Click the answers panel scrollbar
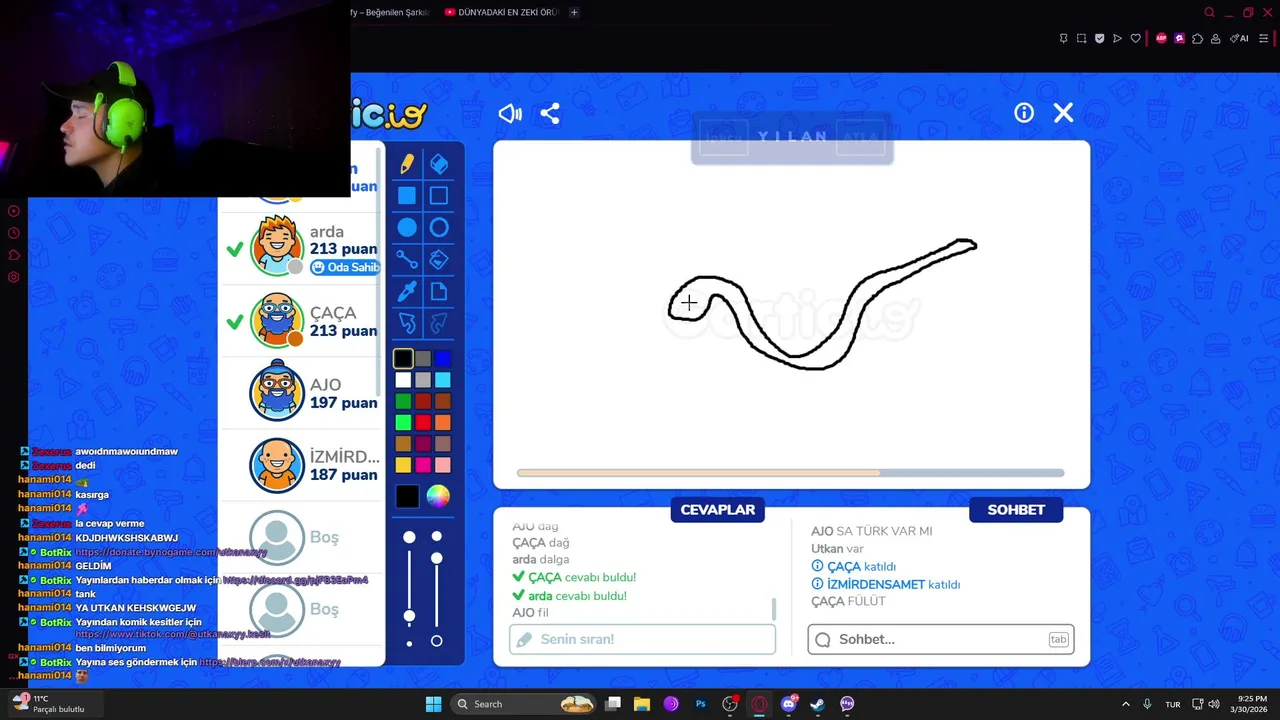Image resolution: width=1280 pixels, height=720 pixels. 774,609
